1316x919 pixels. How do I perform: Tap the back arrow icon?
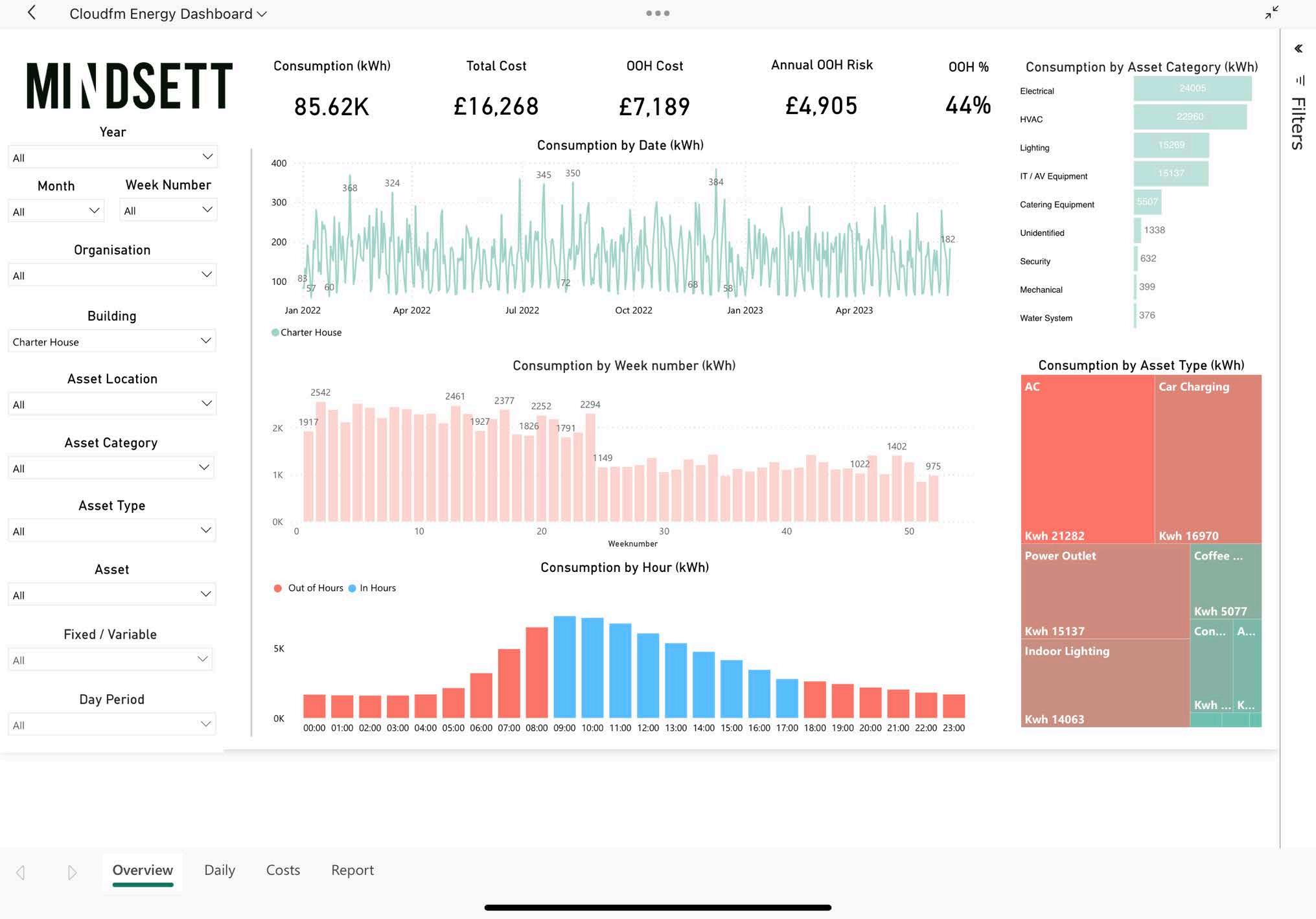pos(31,13)
